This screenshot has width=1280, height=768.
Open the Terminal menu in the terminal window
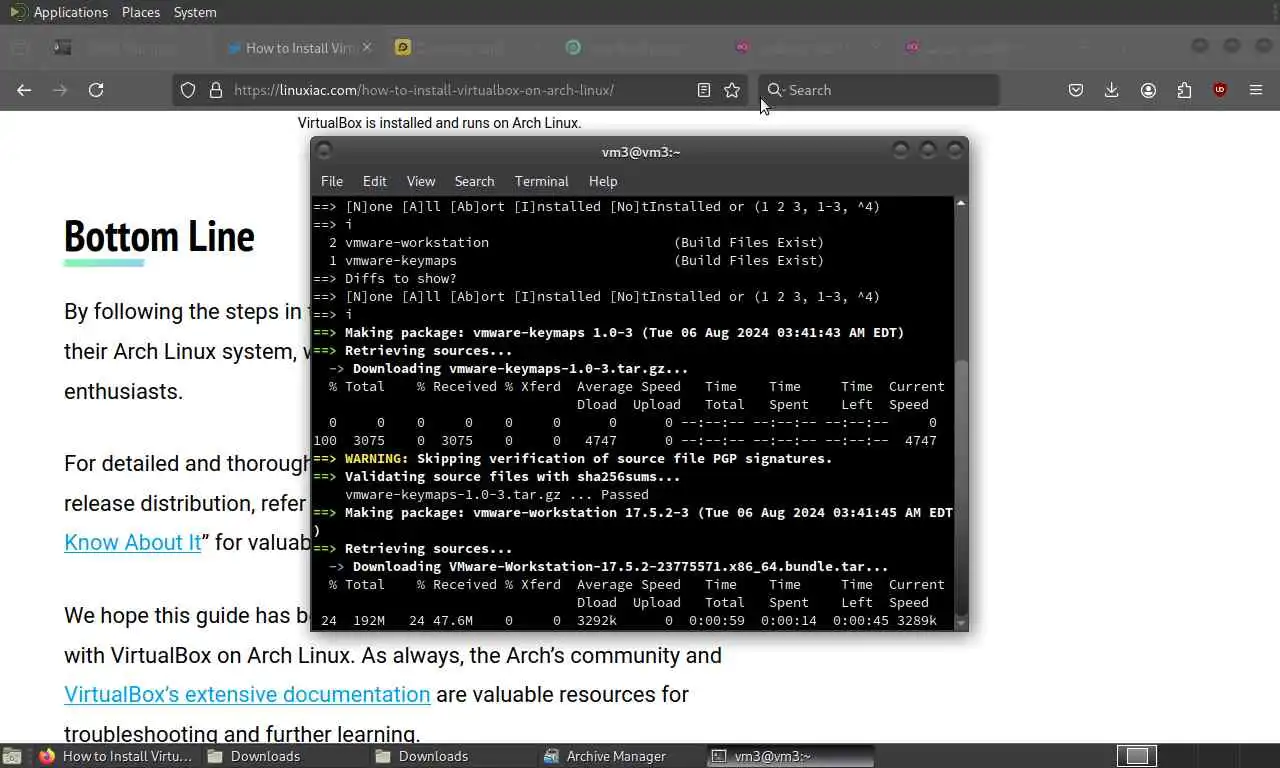(541, 181)
